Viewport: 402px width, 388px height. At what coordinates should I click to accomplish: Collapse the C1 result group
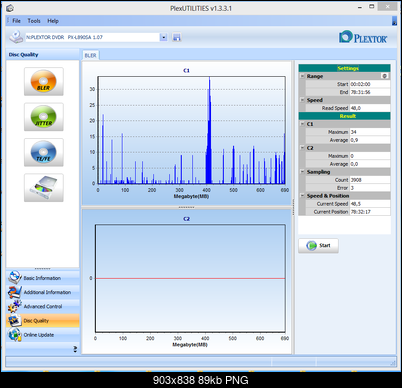pos(302,124)
